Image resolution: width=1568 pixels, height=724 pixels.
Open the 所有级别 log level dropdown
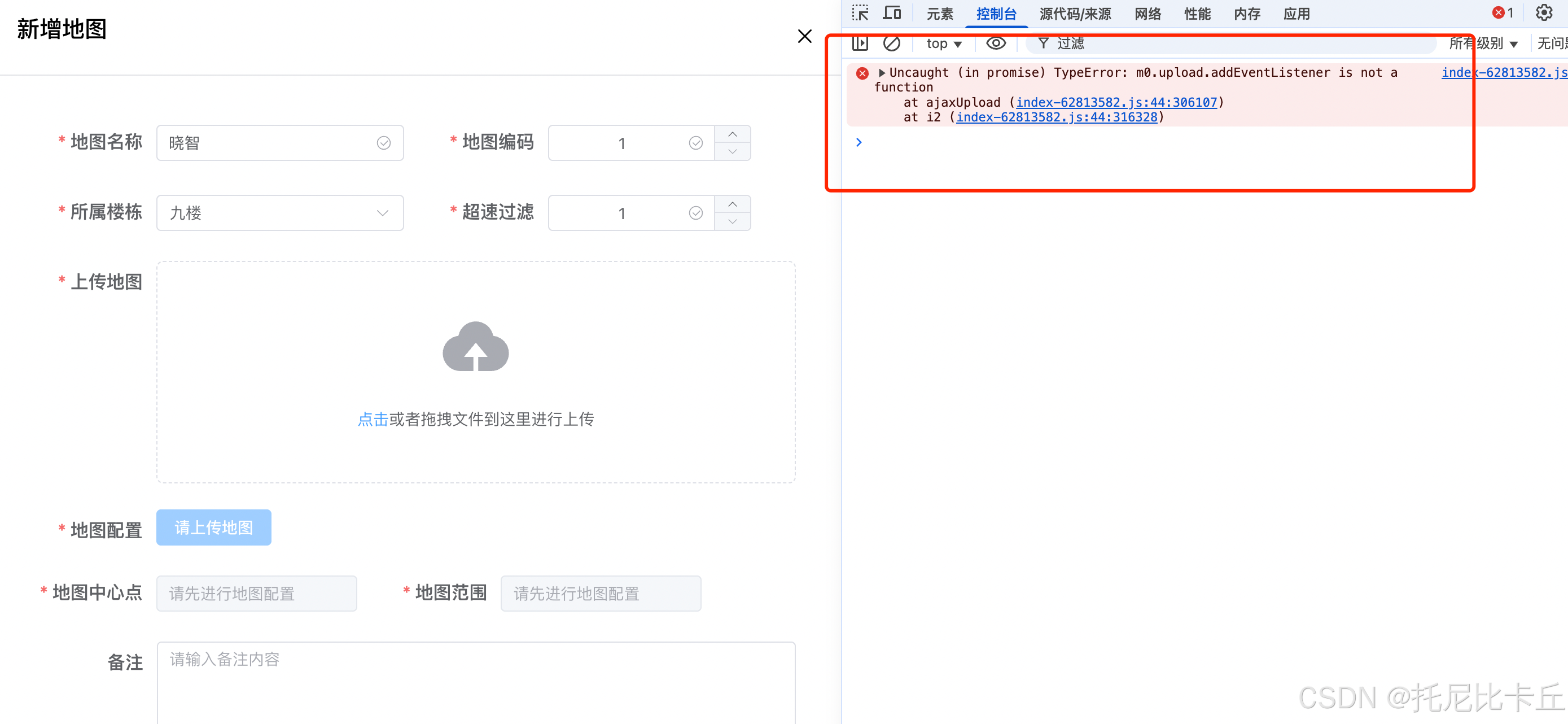pyautogui.click(x=1483, y=43)
